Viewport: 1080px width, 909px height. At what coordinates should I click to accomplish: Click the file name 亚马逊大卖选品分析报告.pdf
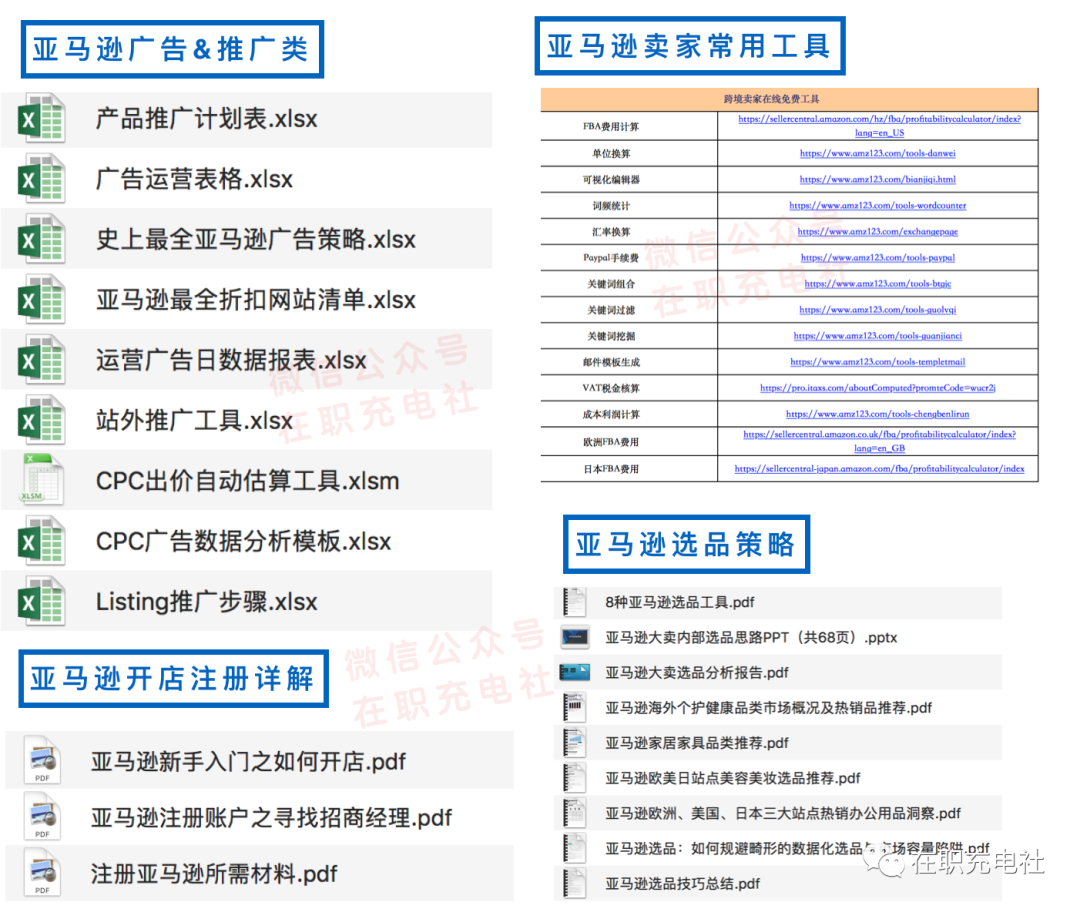tap(697, 673)
